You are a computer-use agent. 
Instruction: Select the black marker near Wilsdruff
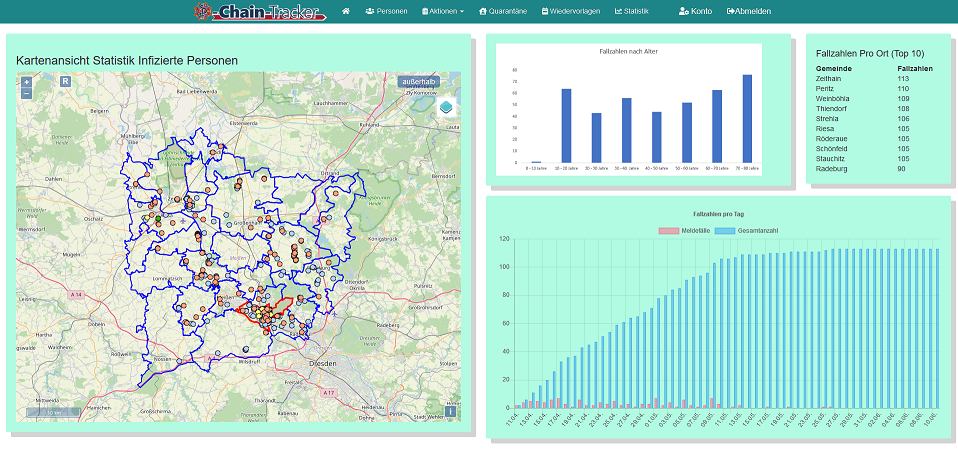coord(246,349)
